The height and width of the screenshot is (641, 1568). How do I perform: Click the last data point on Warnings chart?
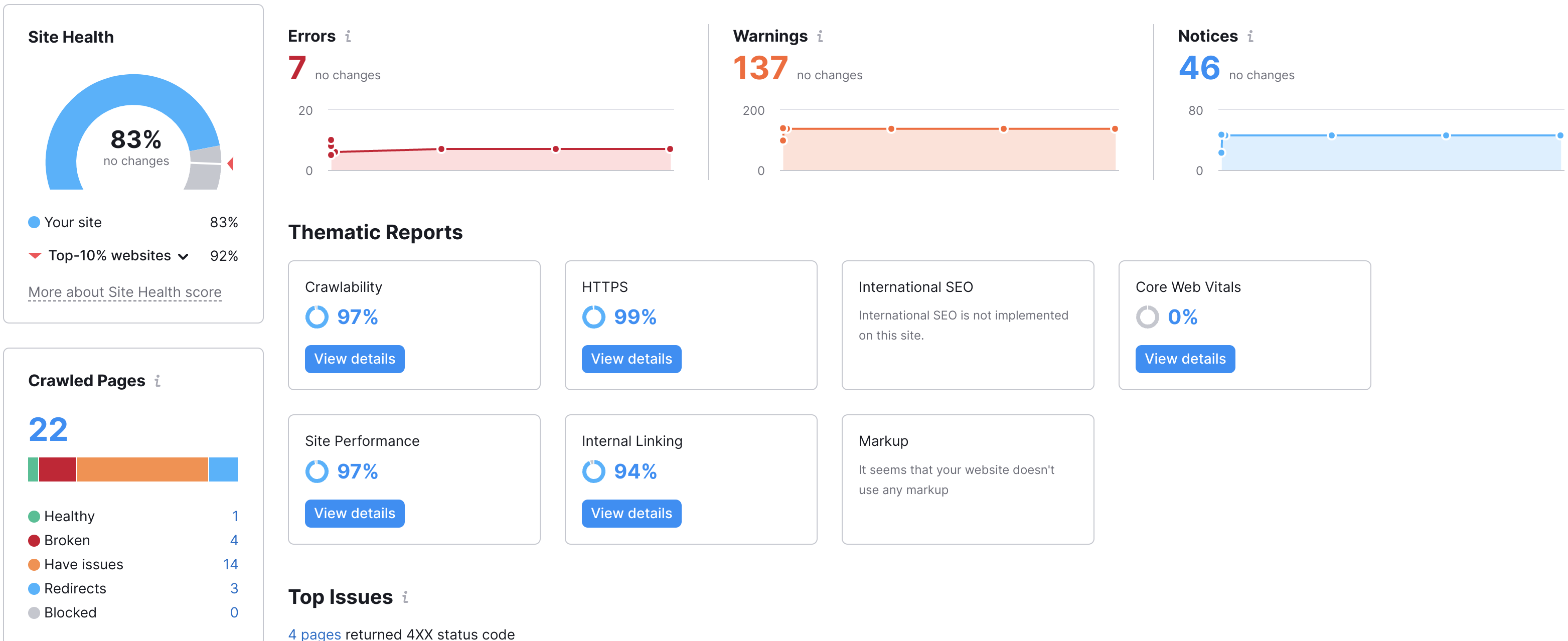(x=1115, y=129)
